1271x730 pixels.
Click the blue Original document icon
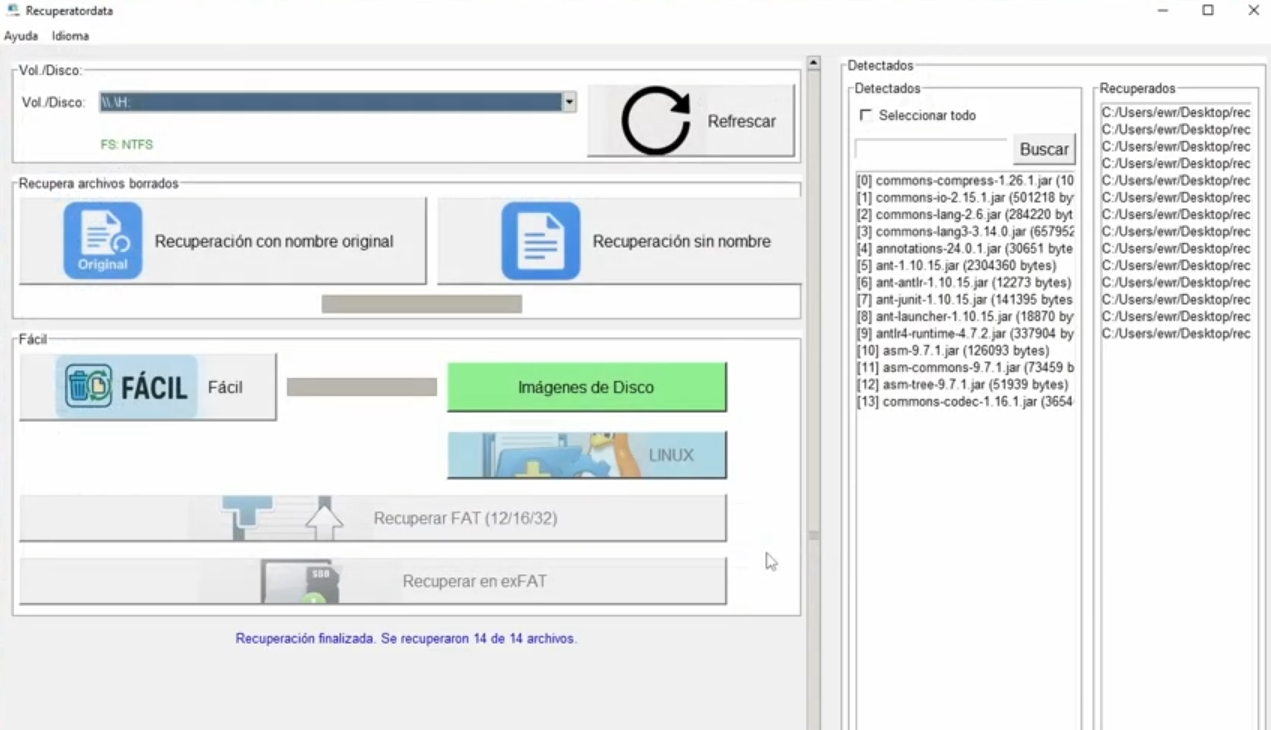[103, 241]
